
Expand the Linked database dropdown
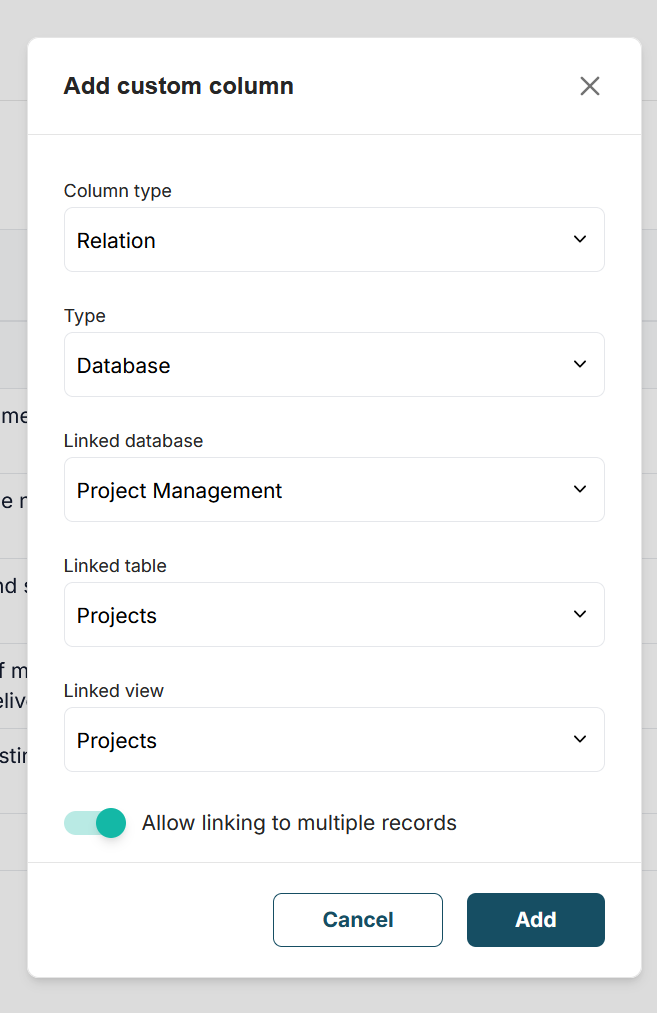point(320,490)
